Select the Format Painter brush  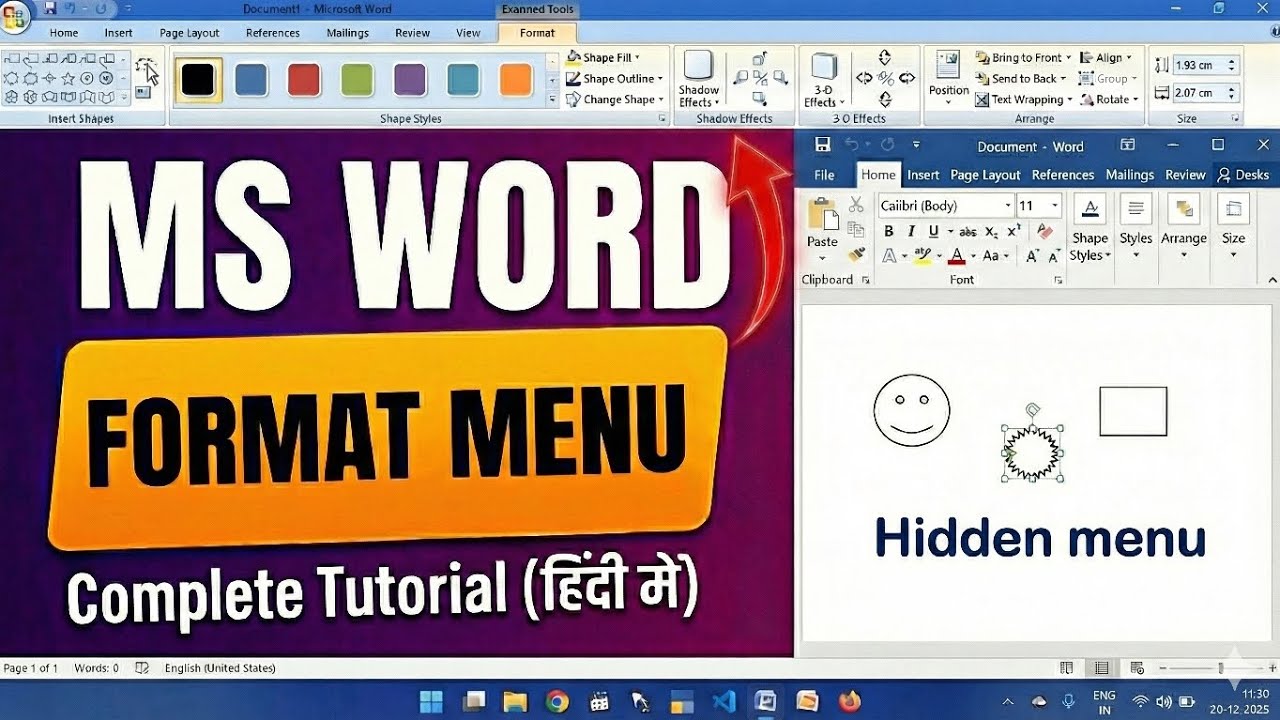click(856, 254)
